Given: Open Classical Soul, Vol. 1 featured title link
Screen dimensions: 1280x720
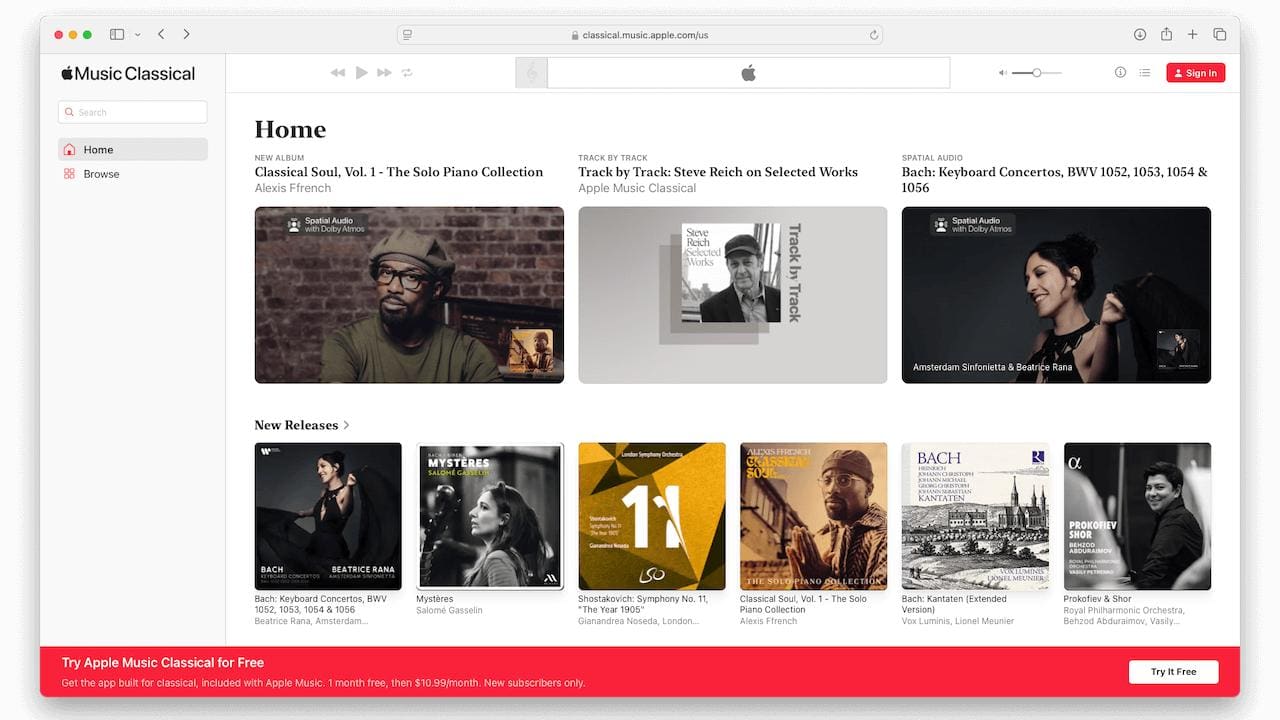Looking at the screenshot, I should coord(399,172).
